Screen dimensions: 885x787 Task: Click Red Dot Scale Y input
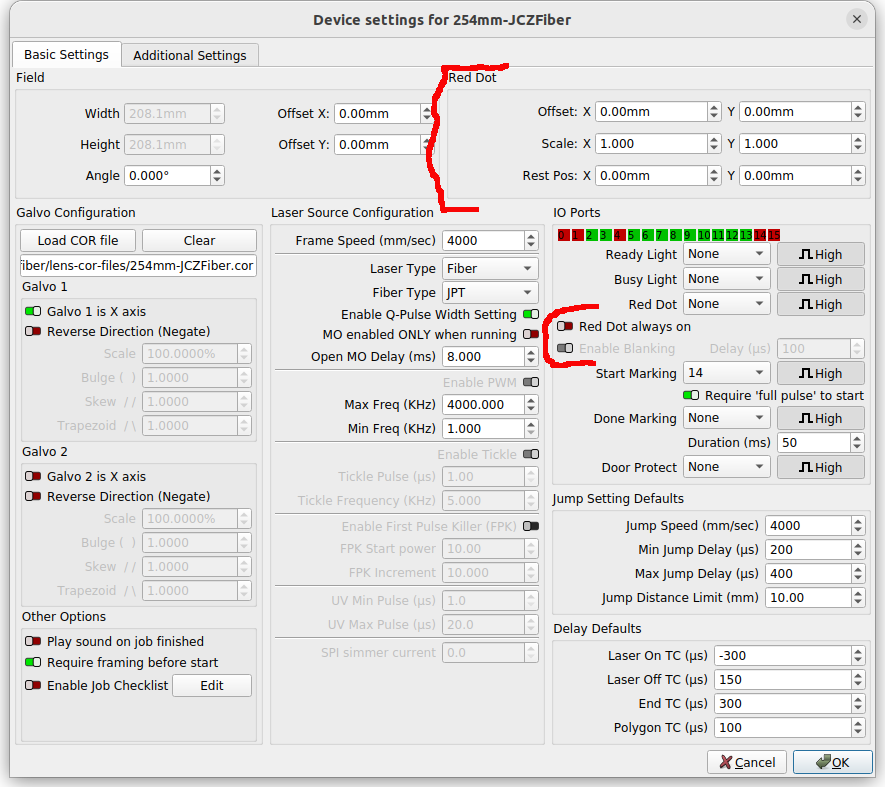pos(795,143)
